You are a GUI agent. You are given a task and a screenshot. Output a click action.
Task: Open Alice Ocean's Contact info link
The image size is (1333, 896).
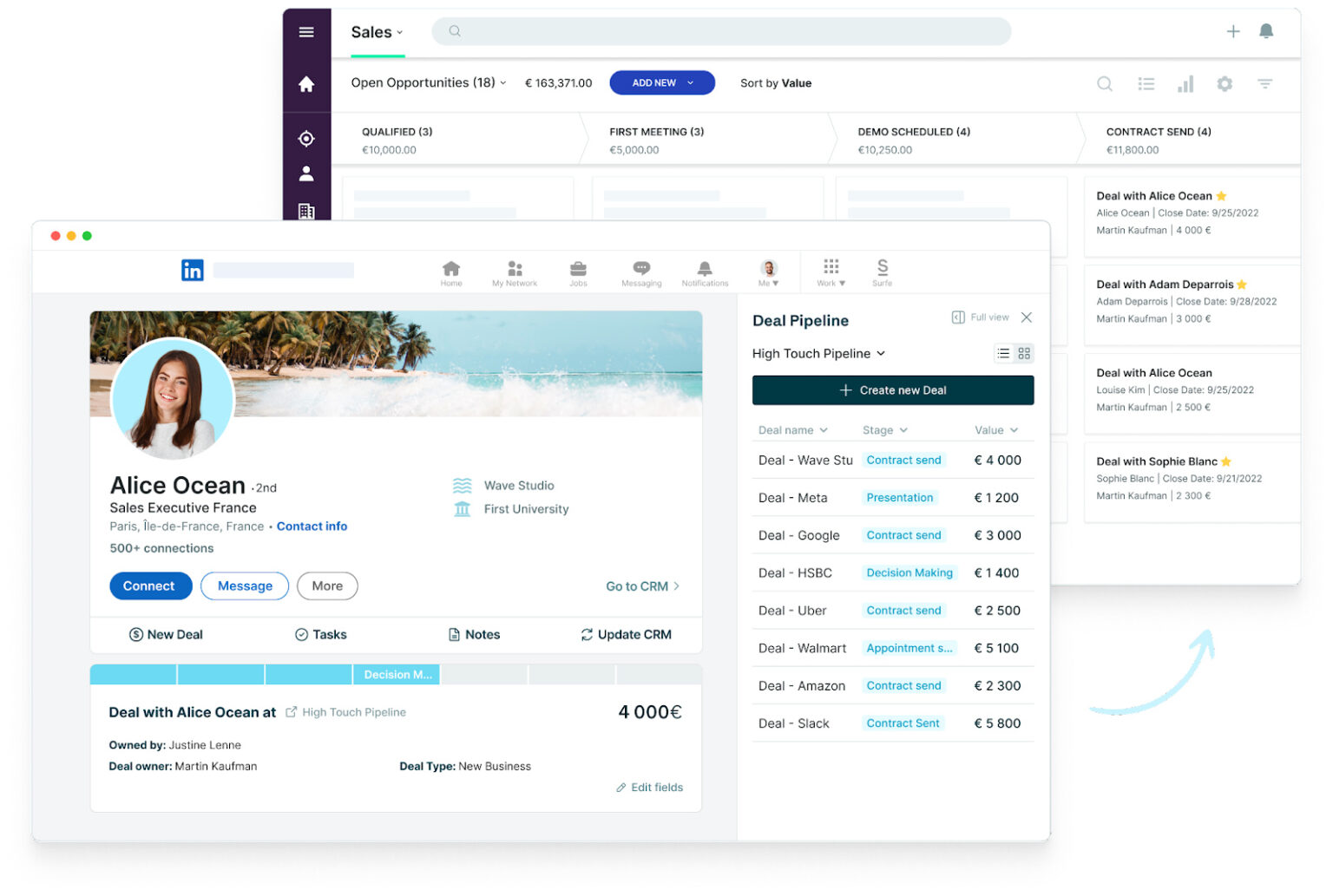(312, 526)
